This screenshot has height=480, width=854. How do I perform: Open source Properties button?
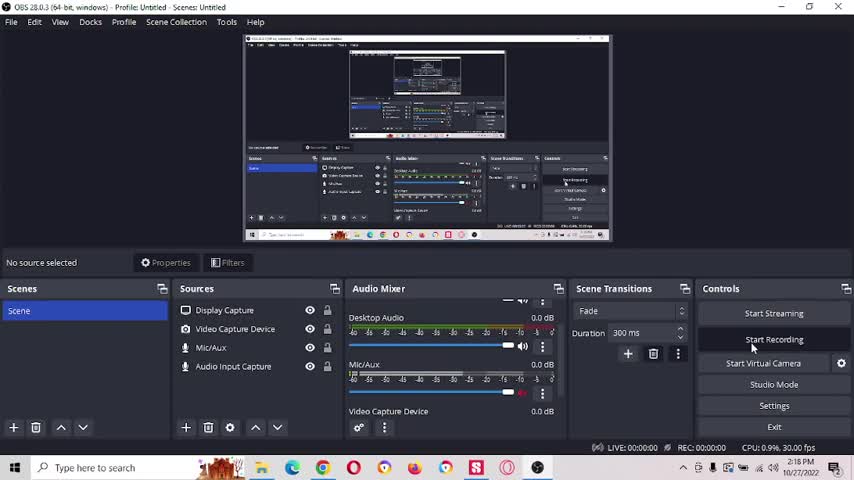(166, 263)
